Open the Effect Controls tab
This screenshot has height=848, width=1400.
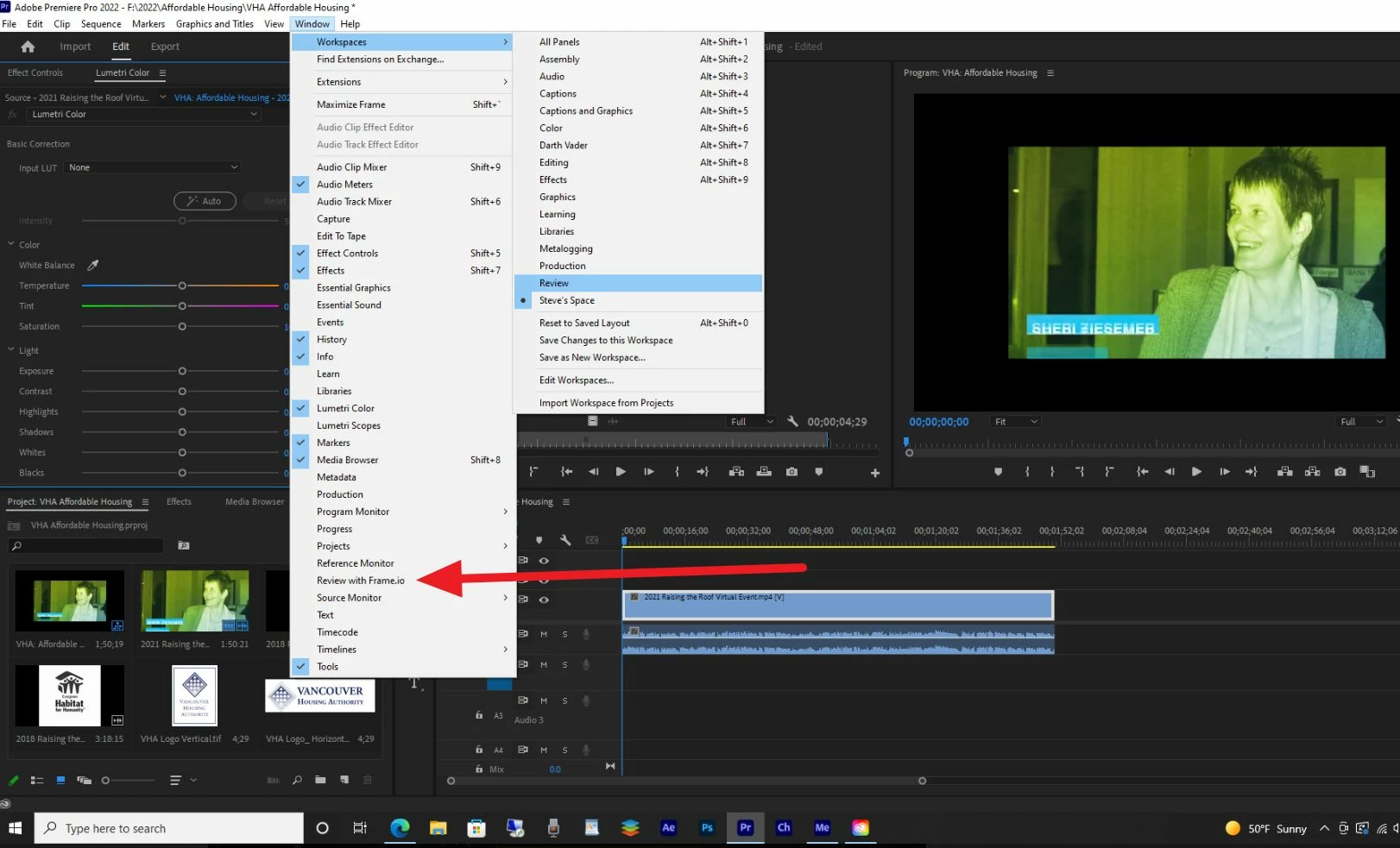(35, 72)
